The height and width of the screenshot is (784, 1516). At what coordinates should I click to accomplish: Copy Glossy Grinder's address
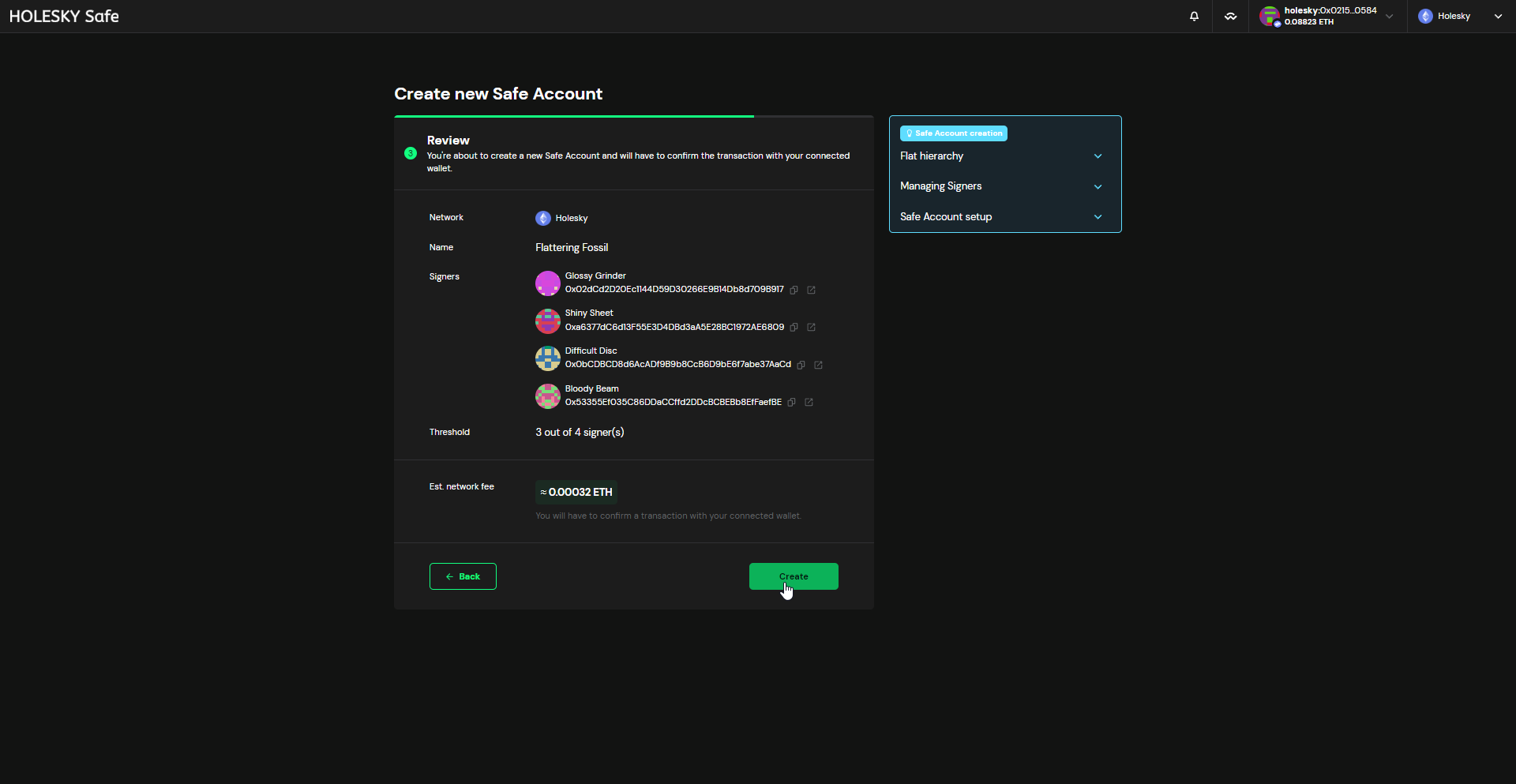pyautogui.click(x=794, y=290)
